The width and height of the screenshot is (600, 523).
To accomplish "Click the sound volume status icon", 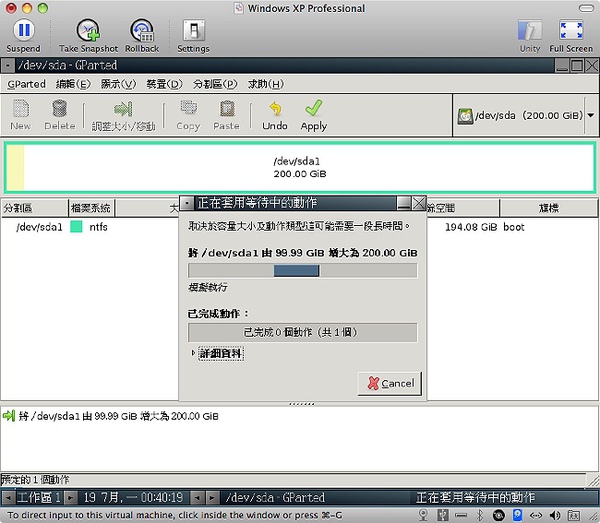I will coord(555,515).
